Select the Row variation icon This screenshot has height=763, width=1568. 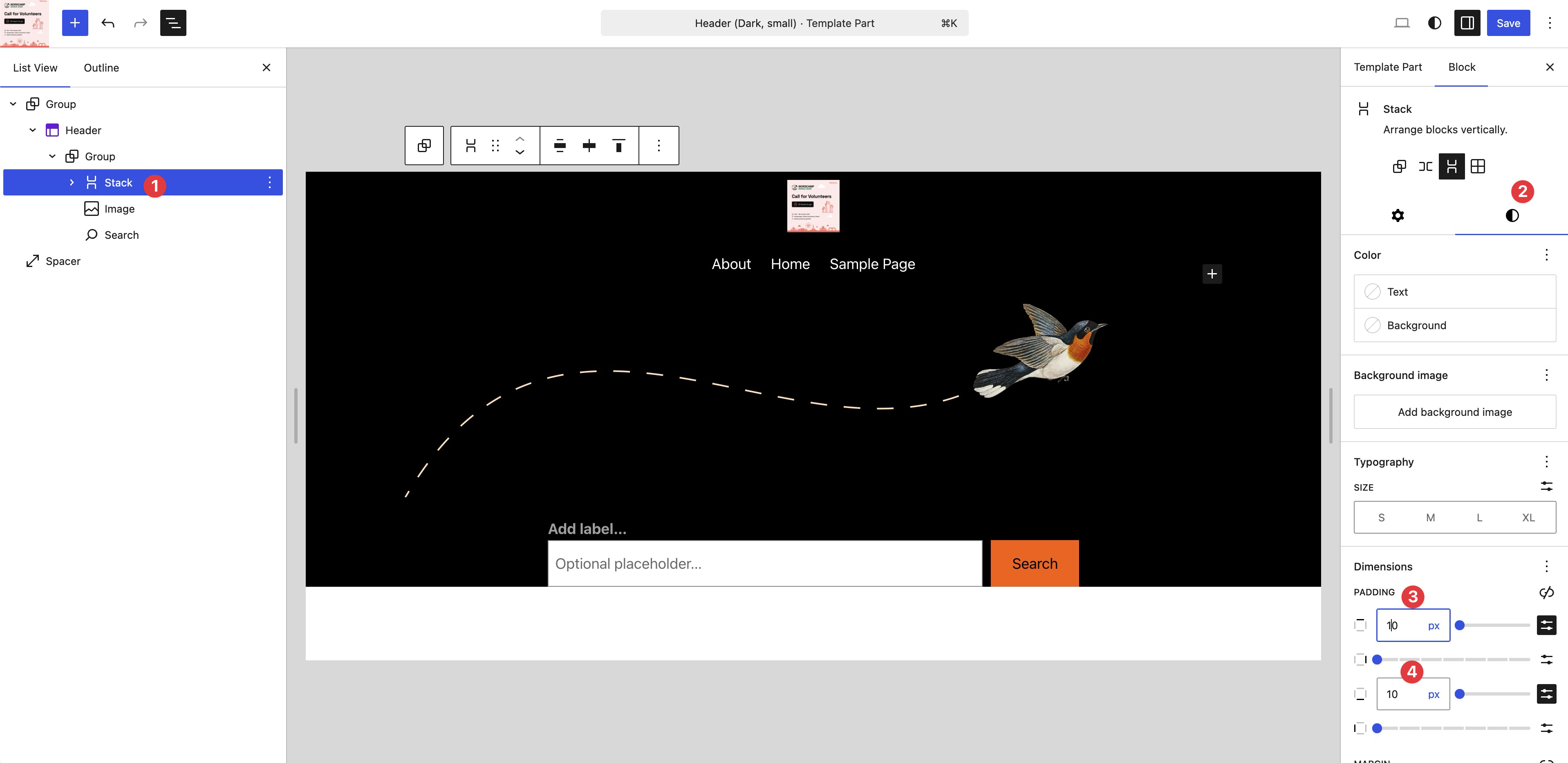click(1426, 166)
